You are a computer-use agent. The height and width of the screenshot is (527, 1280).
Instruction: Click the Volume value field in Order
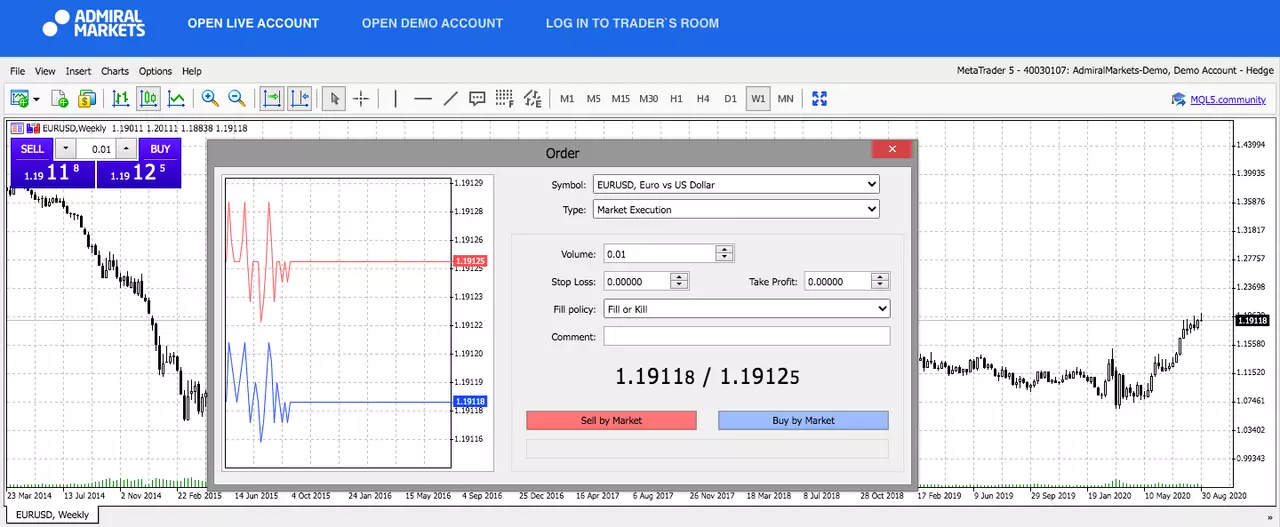pyautogui.click(x=660, y=254)
